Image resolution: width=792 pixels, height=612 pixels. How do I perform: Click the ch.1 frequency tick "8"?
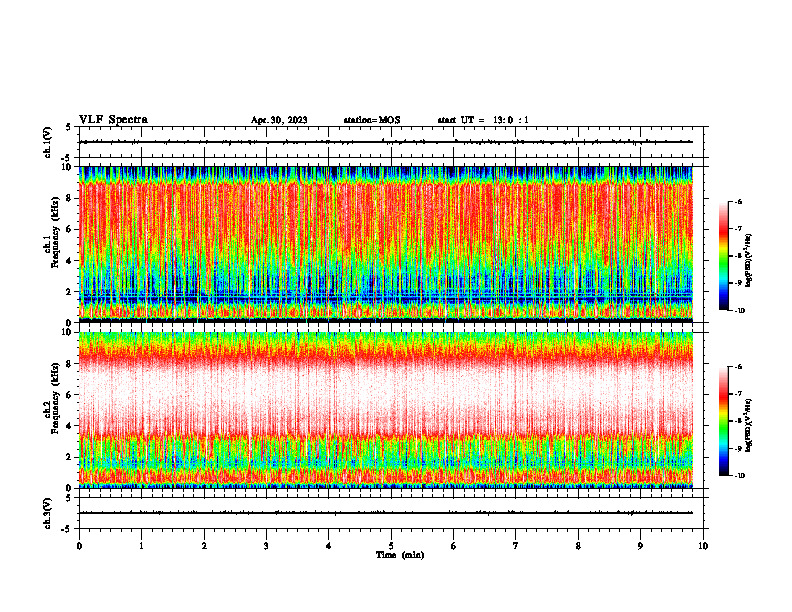pos(70,198)
